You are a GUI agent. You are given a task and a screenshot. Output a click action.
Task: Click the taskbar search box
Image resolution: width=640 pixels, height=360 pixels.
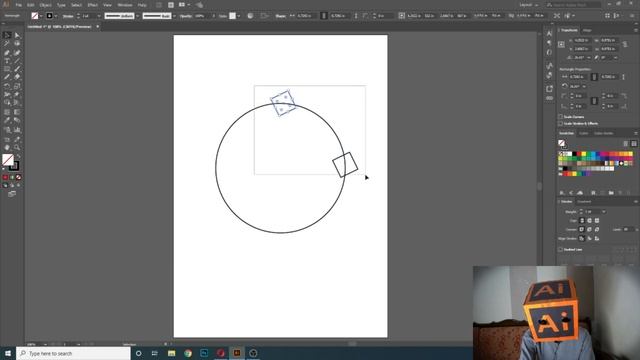(73, 353)
